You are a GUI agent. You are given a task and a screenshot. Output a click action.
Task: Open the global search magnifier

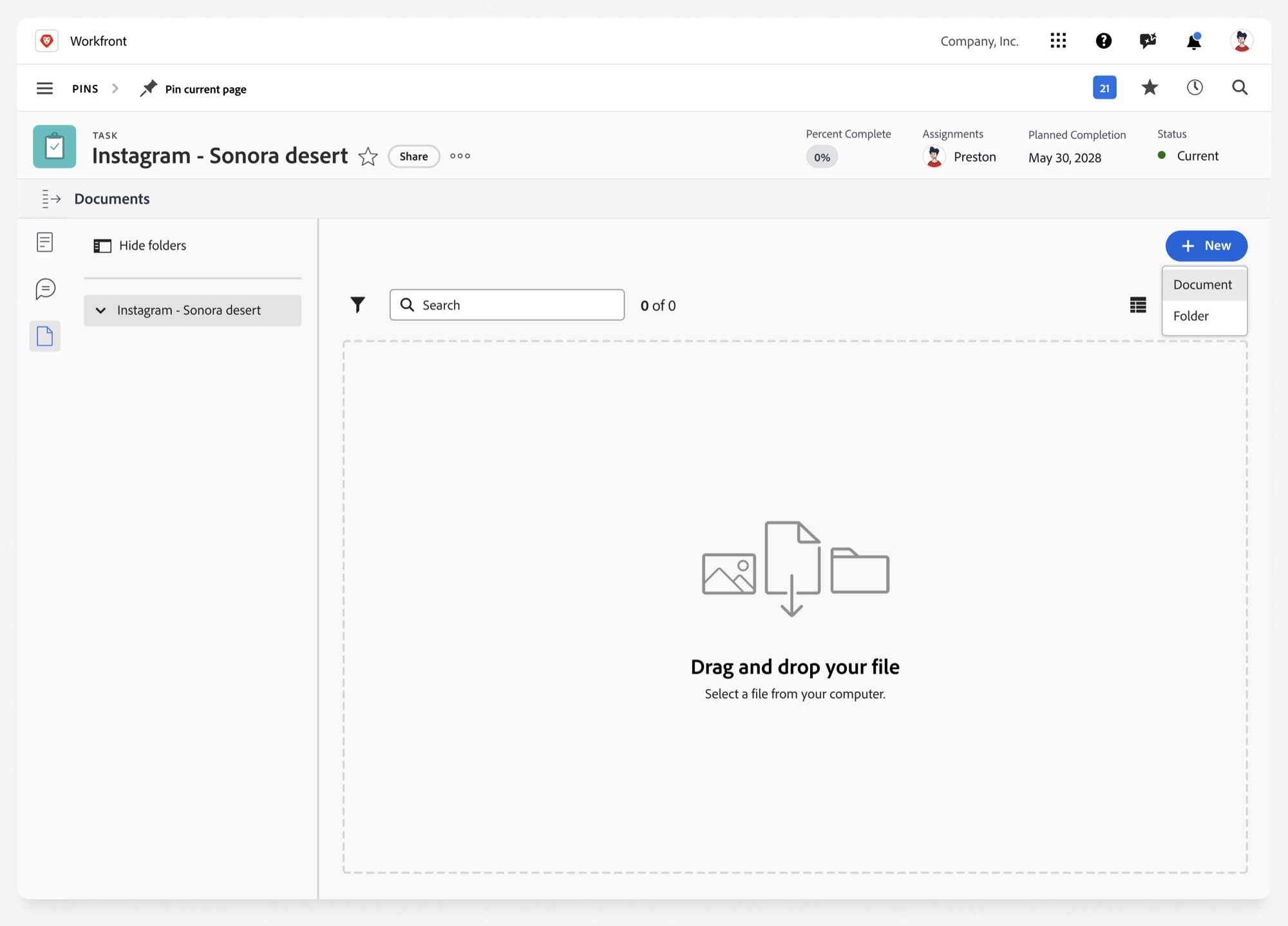[1240, 88]
